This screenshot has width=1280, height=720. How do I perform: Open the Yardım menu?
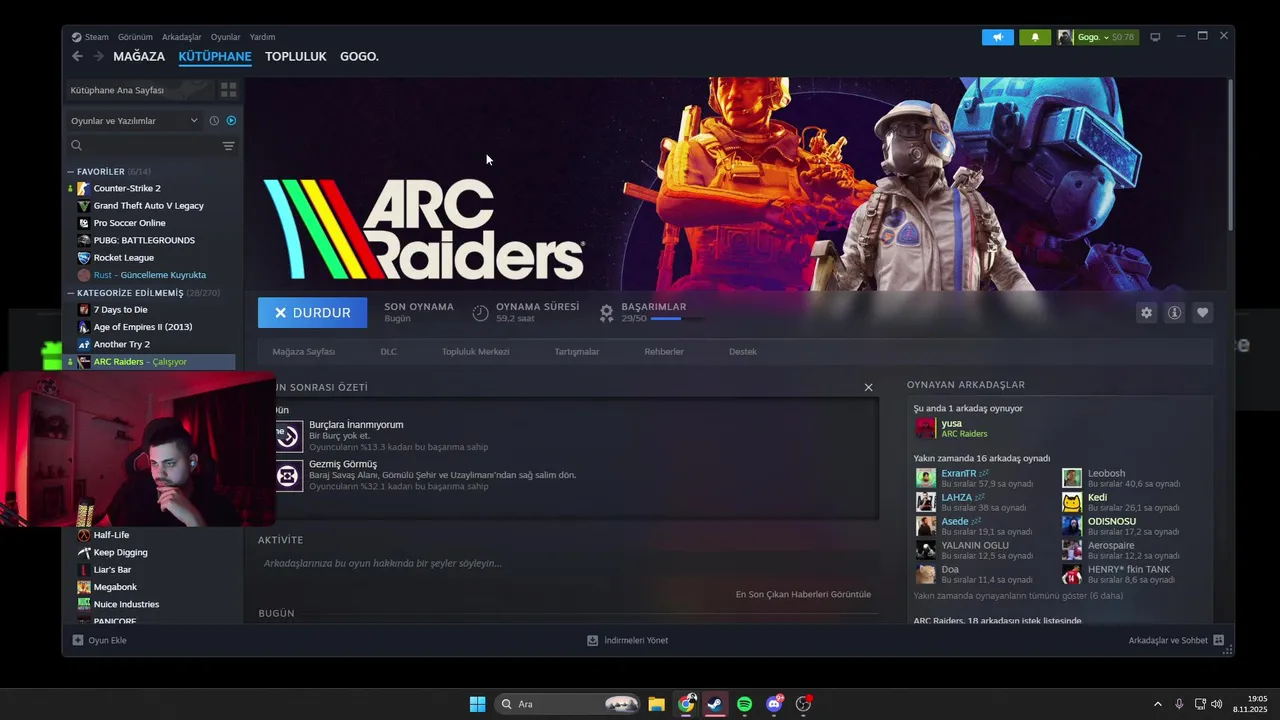[262, 37]
